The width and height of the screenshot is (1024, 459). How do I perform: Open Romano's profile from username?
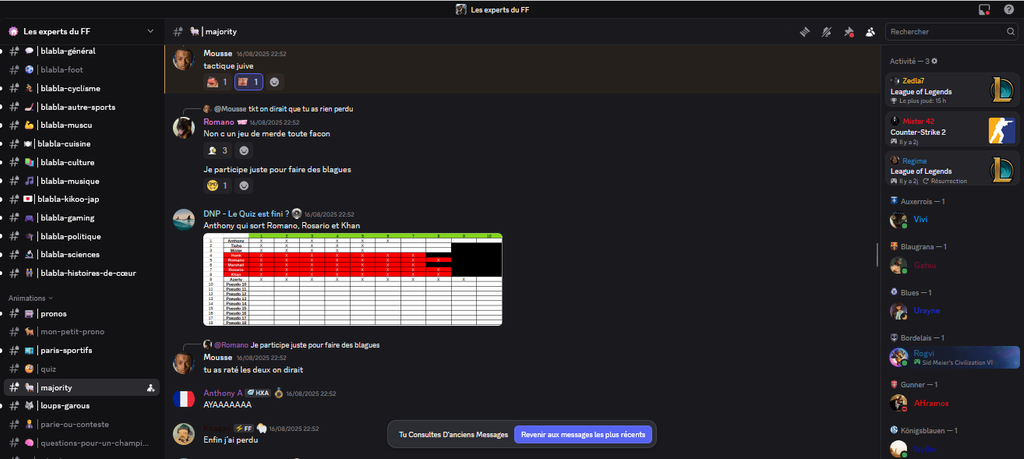click(218, 121)
